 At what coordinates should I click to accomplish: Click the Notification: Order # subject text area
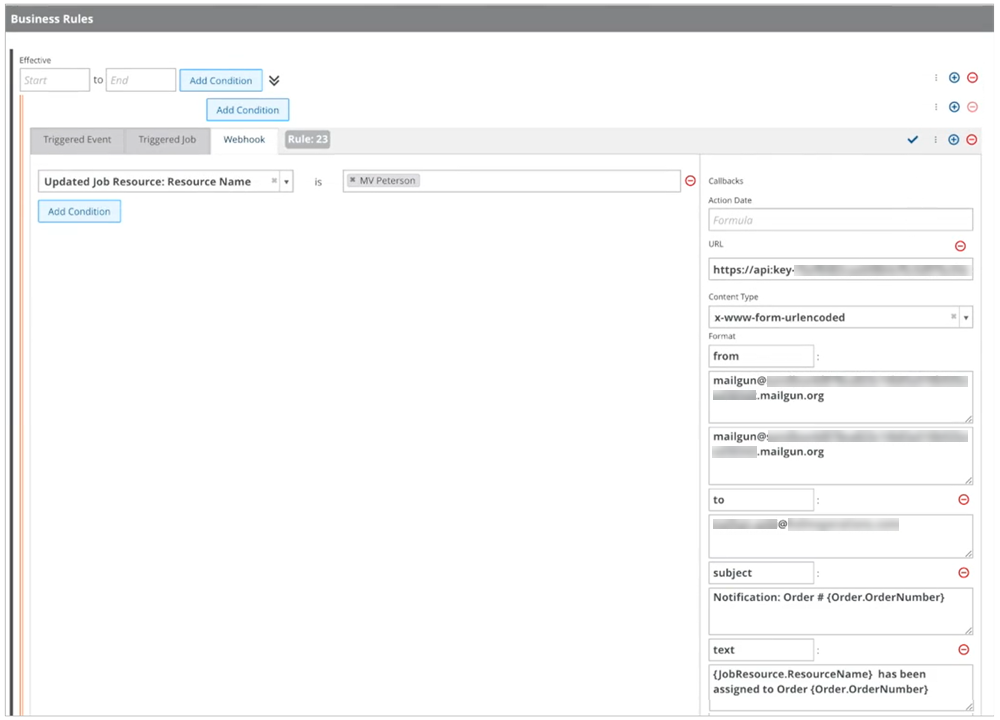tap(841, 611)
